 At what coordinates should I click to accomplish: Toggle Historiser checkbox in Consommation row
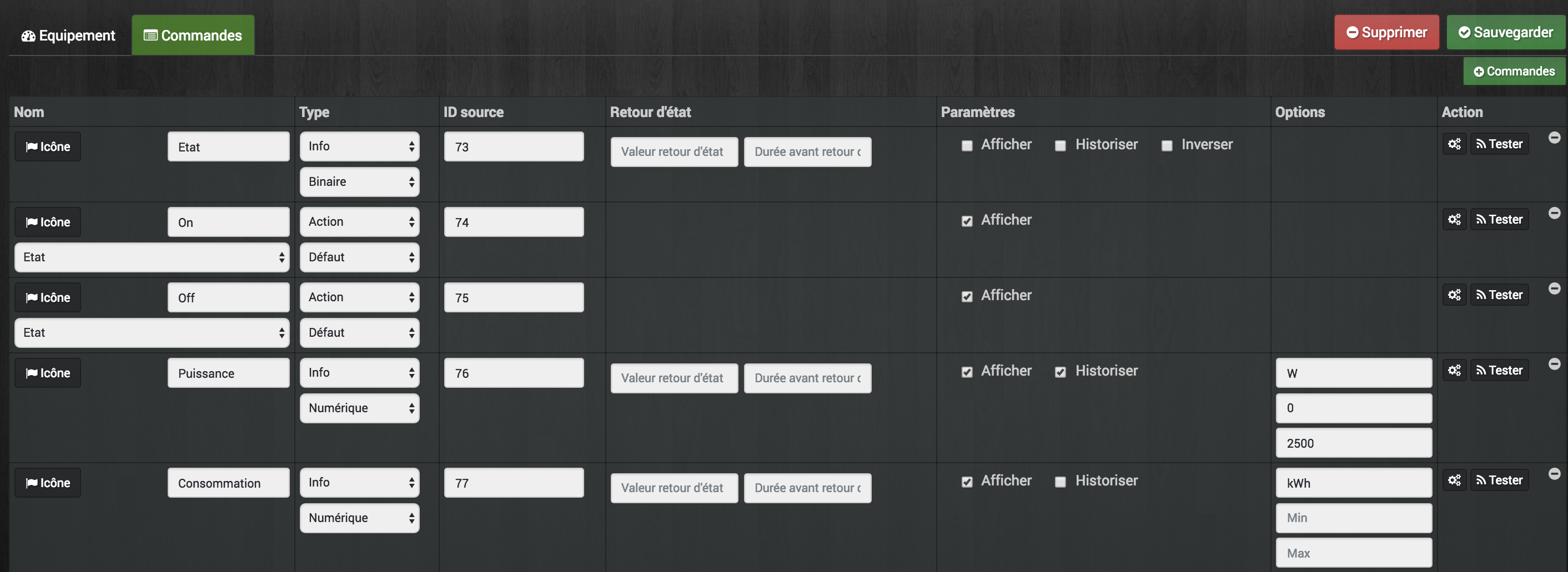click(x=1061, y=482)
